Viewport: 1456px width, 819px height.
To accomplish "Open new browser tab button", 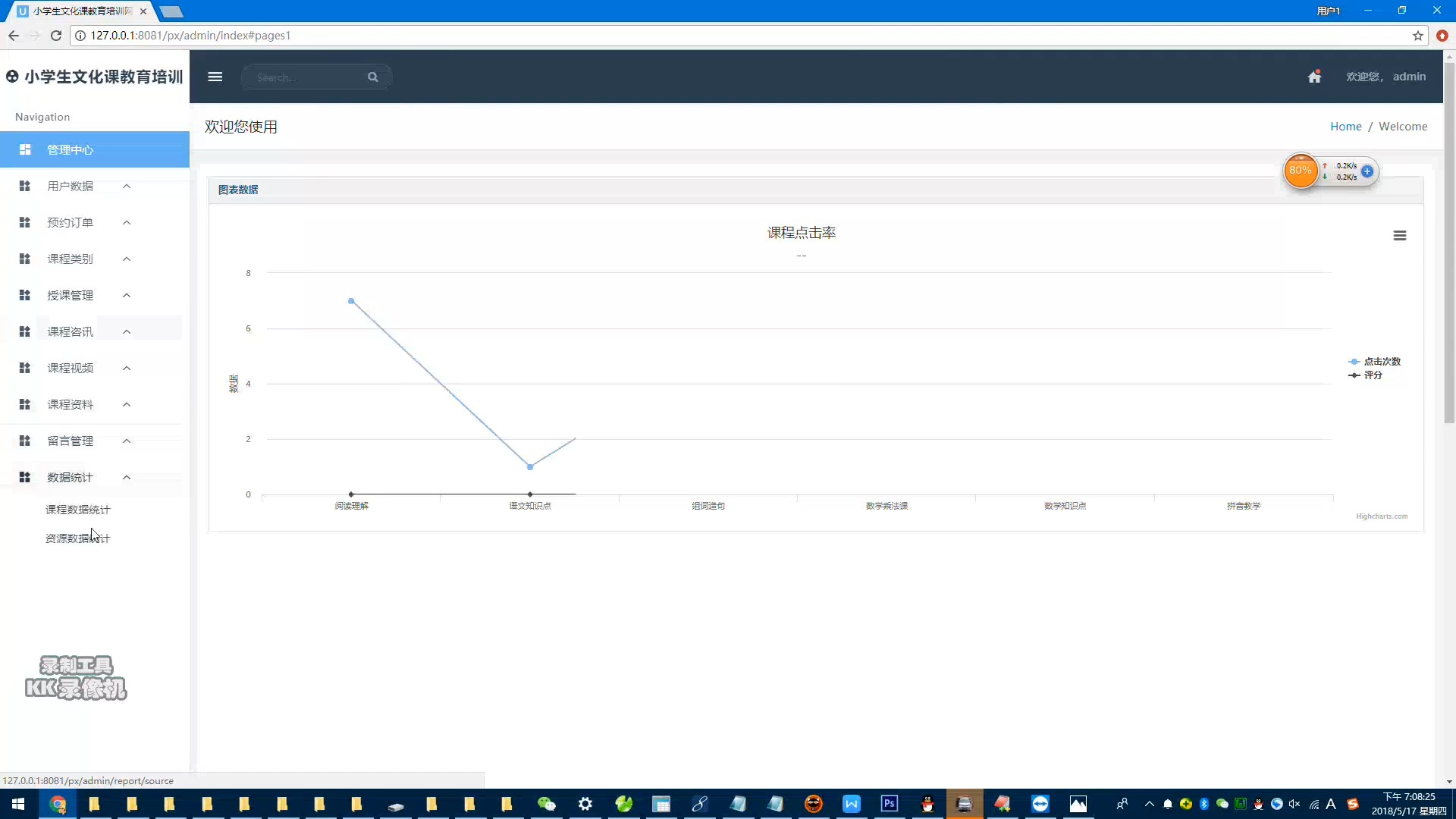I will [x=171, y=11].
